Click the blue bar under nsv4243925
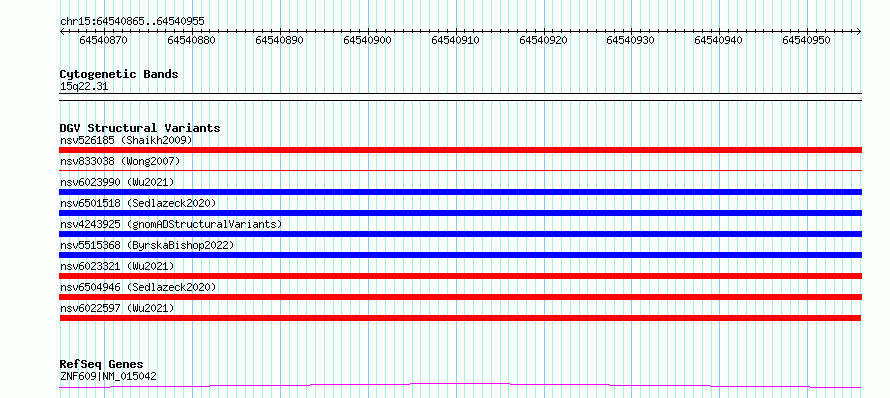The image size is (890, 398). point(460,234)
